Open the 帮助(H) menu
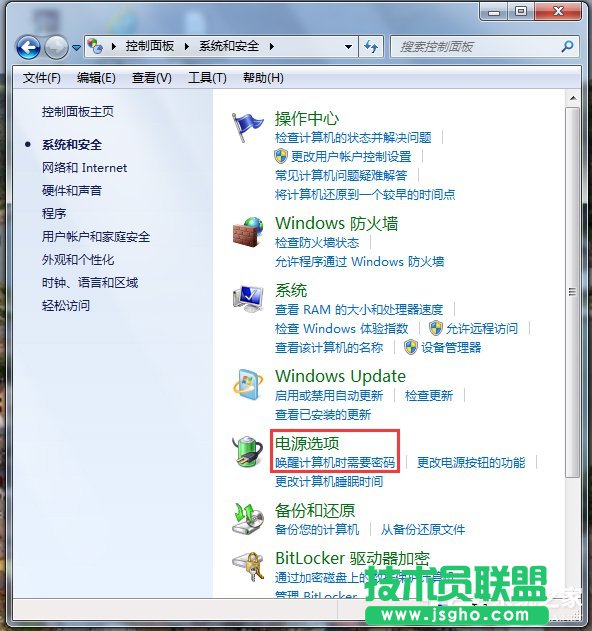 263,77
